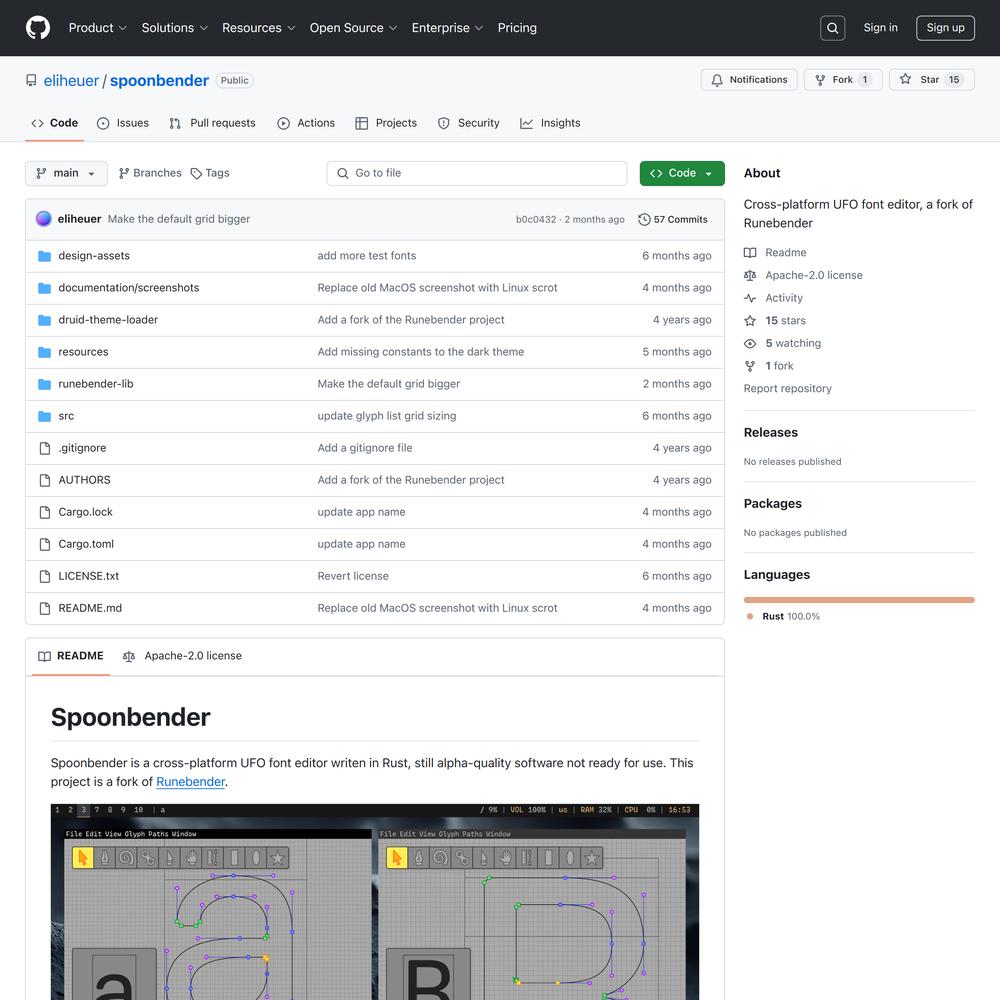The width and height of the screenshot is (1000, 1000).
Task: Switch to the Insights tab
Action: tap(550, 123)
